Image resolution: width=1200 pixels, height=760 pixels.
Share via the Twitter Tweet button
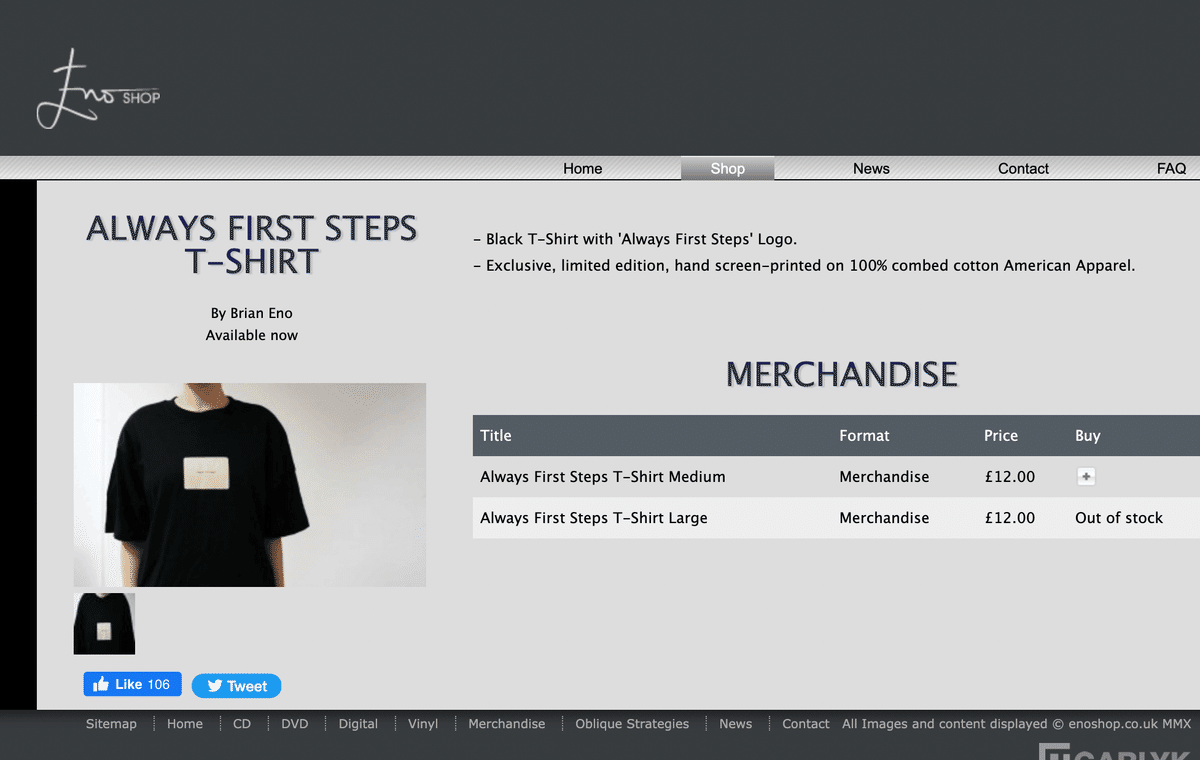(236, 686)
